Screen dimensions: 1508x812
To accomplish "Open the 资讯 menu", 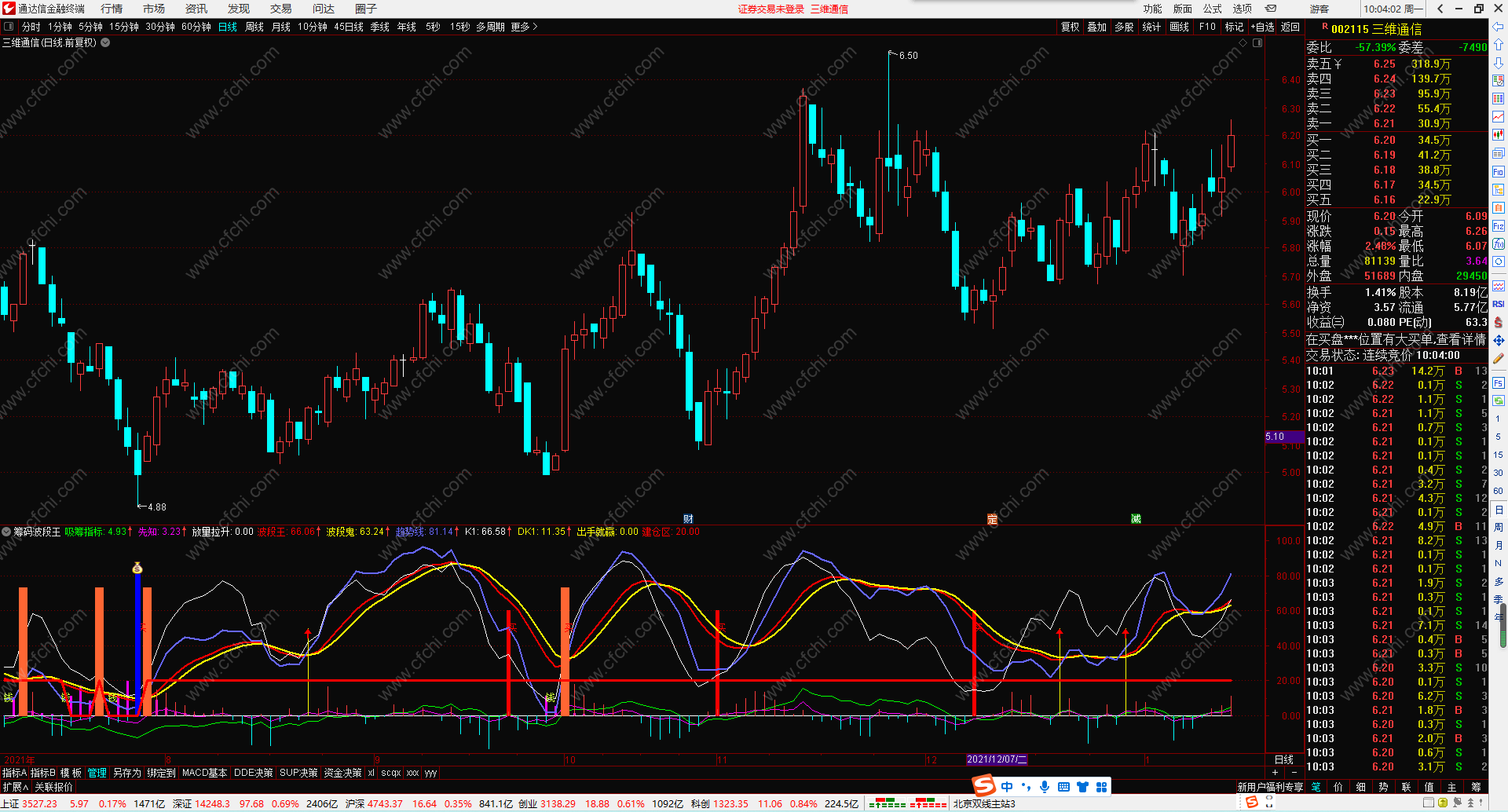I will [x=196, y=9].
